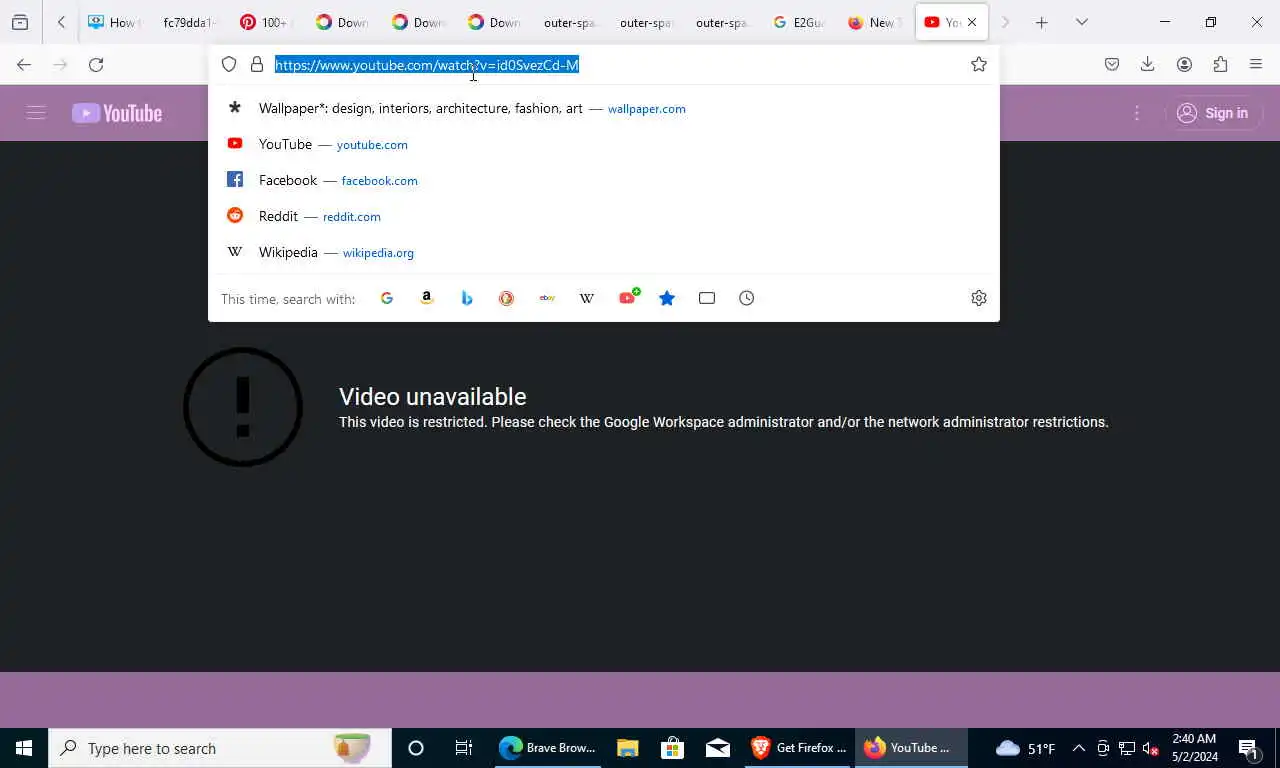Search with Wikipedia icon this time
The width and height of the screenshot is (1280, 768).
tap(587, 298)
